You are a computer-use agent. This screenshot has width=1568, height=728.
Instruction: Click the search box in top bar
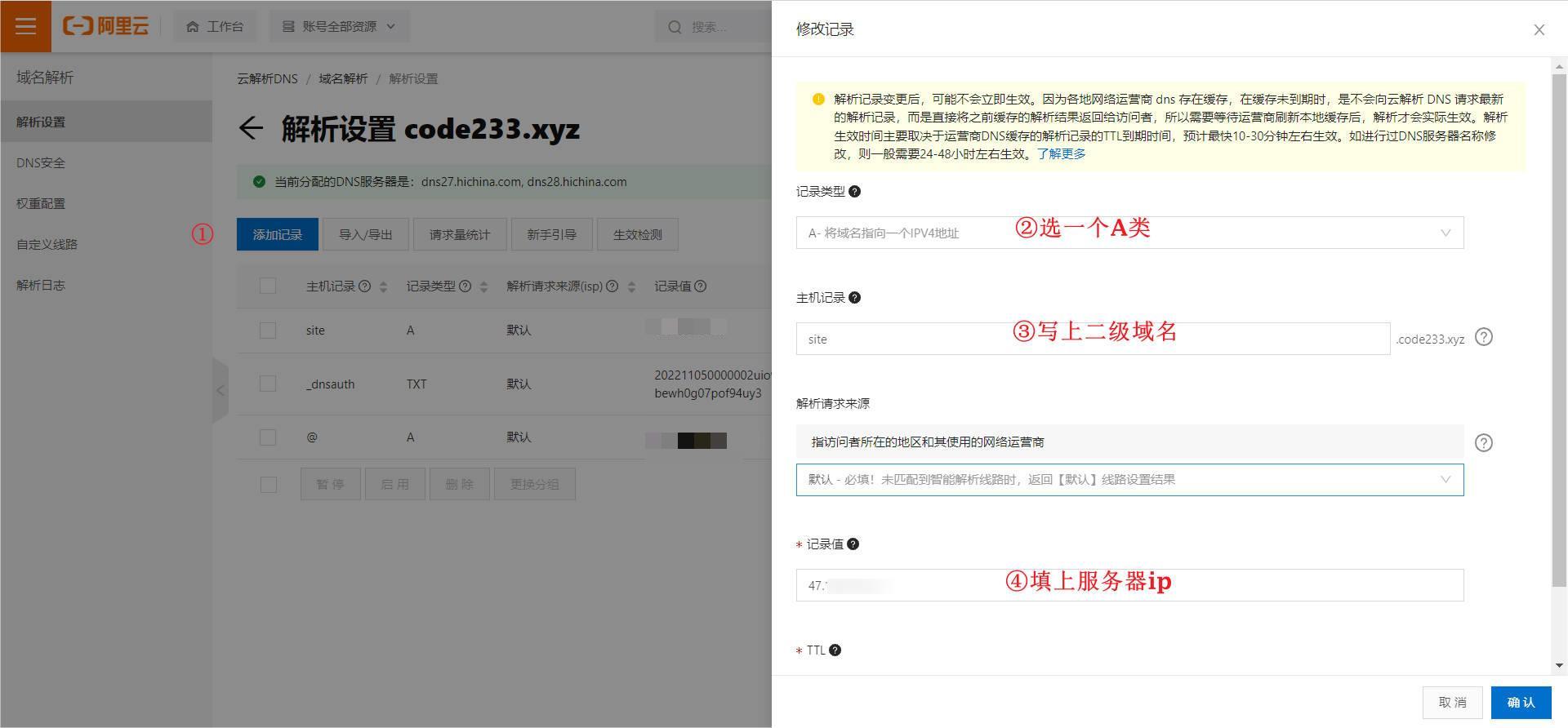pyautogui.click(x=712, y=26)
